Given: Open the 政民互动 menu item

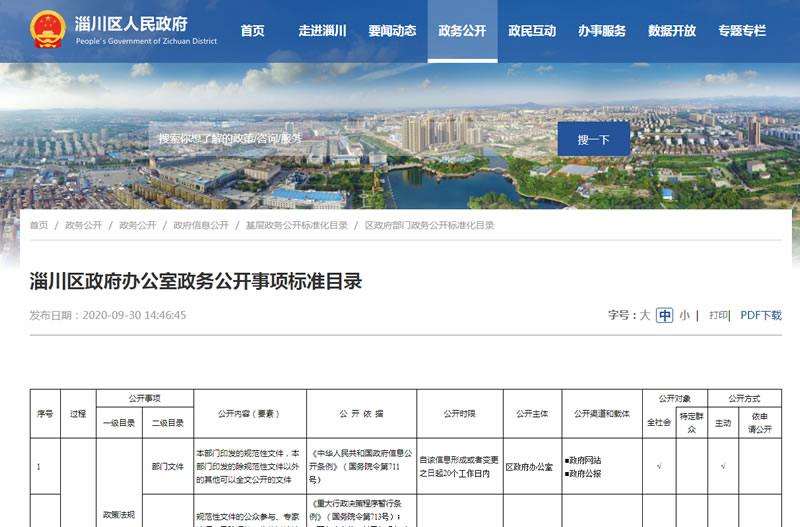Looking at the screenshot, I should pyautogui.click(x=532, y=31).
